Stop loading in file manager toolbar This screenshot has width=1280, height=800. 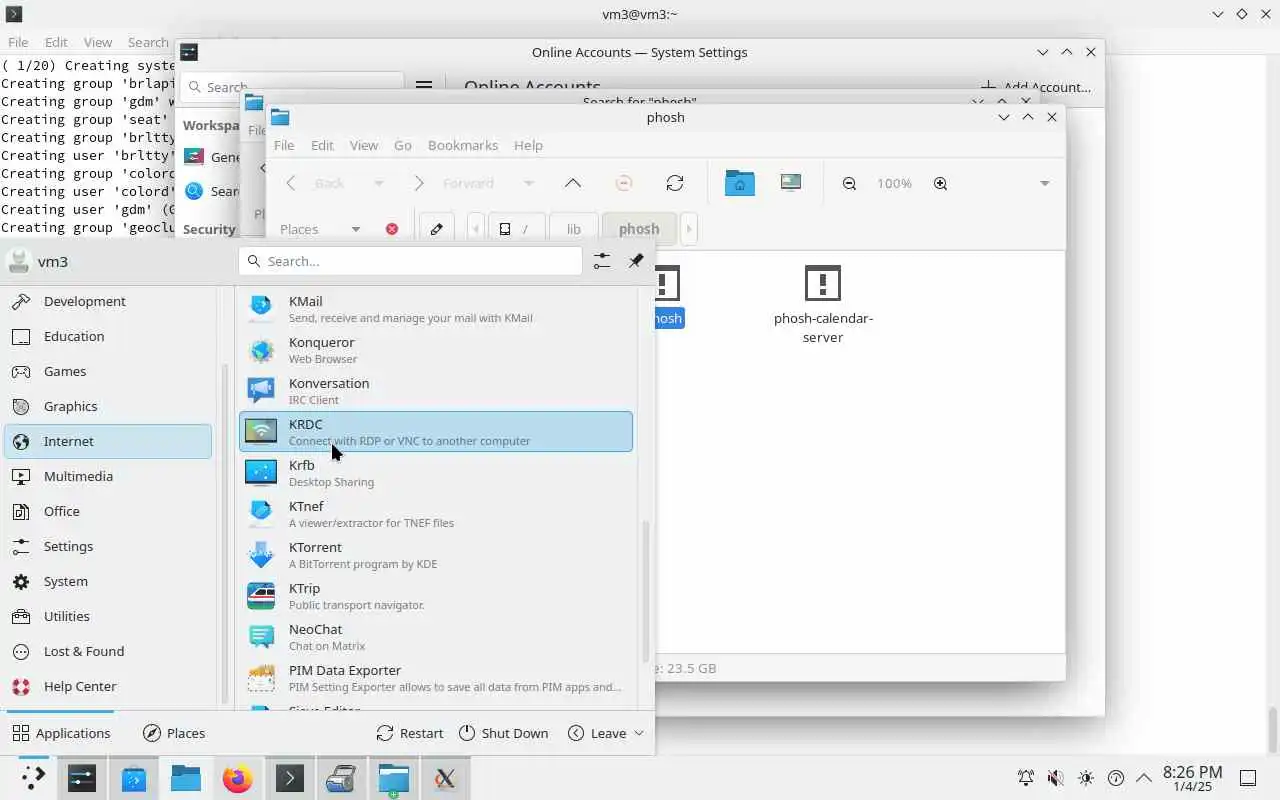[x=624, y=183]
